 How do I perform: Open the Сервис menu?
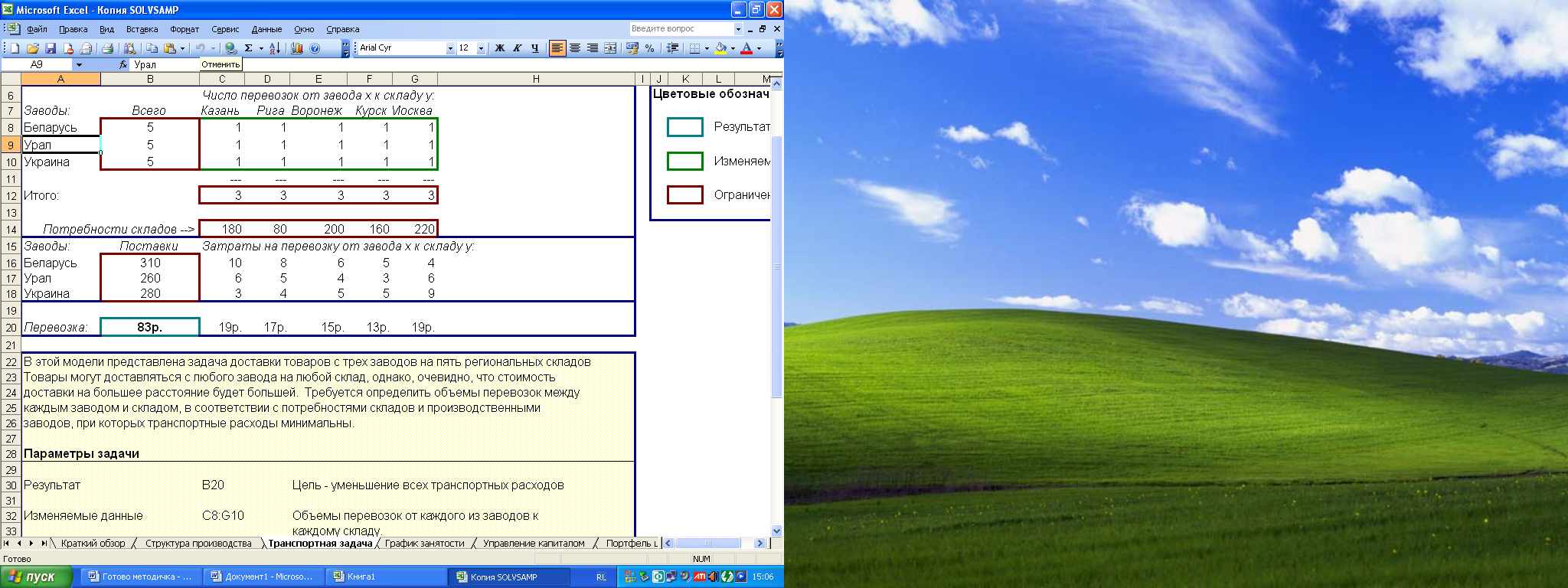click(x=225, y=29)
